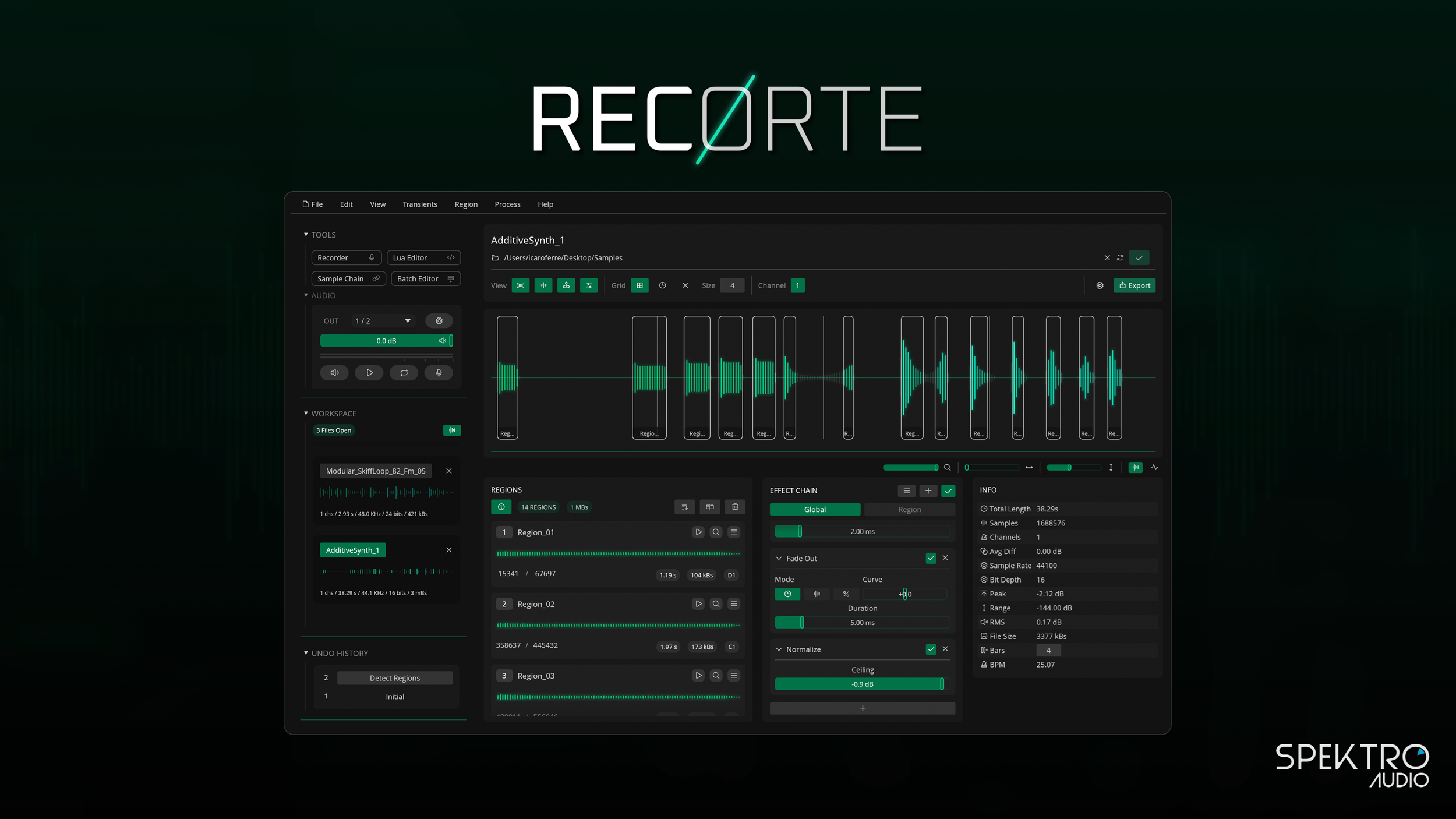
Task: Disable the Fade Out effect checkbox
Action: coord(931,558)
